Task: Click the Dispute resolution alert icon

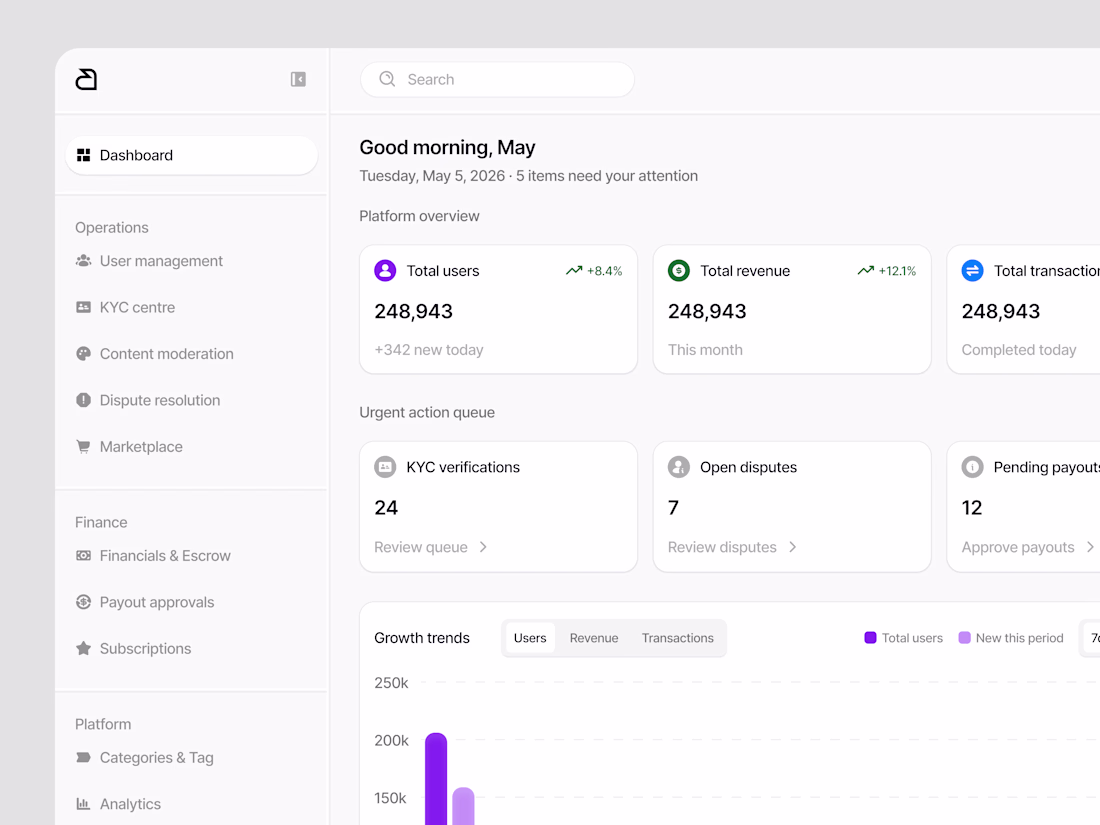Action: click(83, 400)
